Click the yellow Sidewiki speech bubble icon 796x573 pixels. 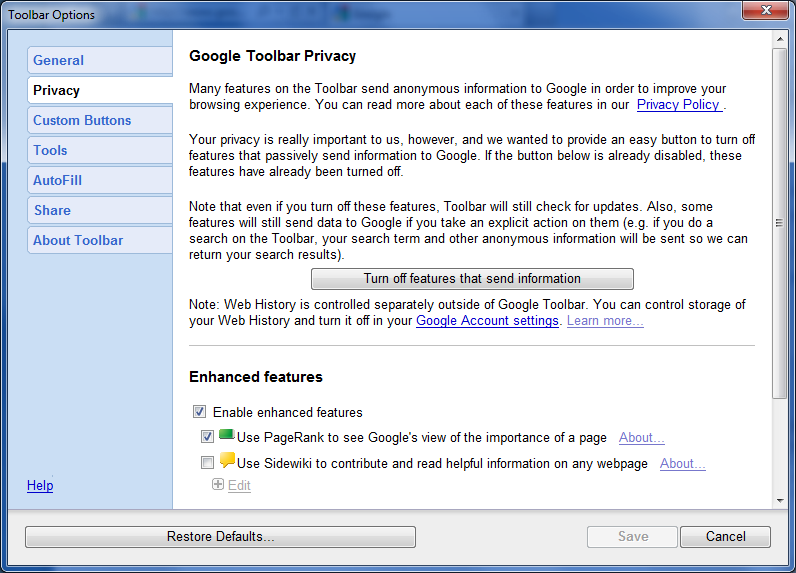click(227, 461)
